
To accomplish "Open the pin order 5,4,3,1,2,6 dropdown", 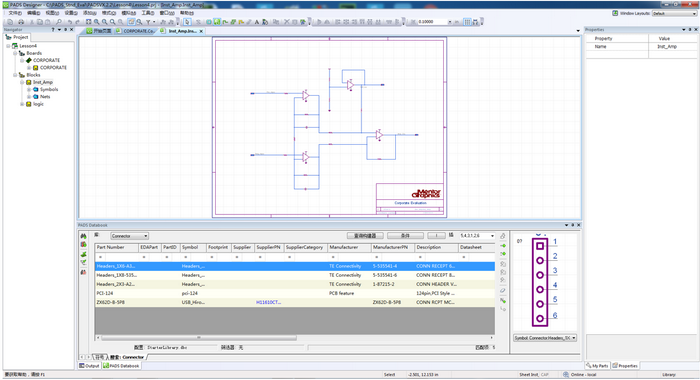I will click(492, 236).
